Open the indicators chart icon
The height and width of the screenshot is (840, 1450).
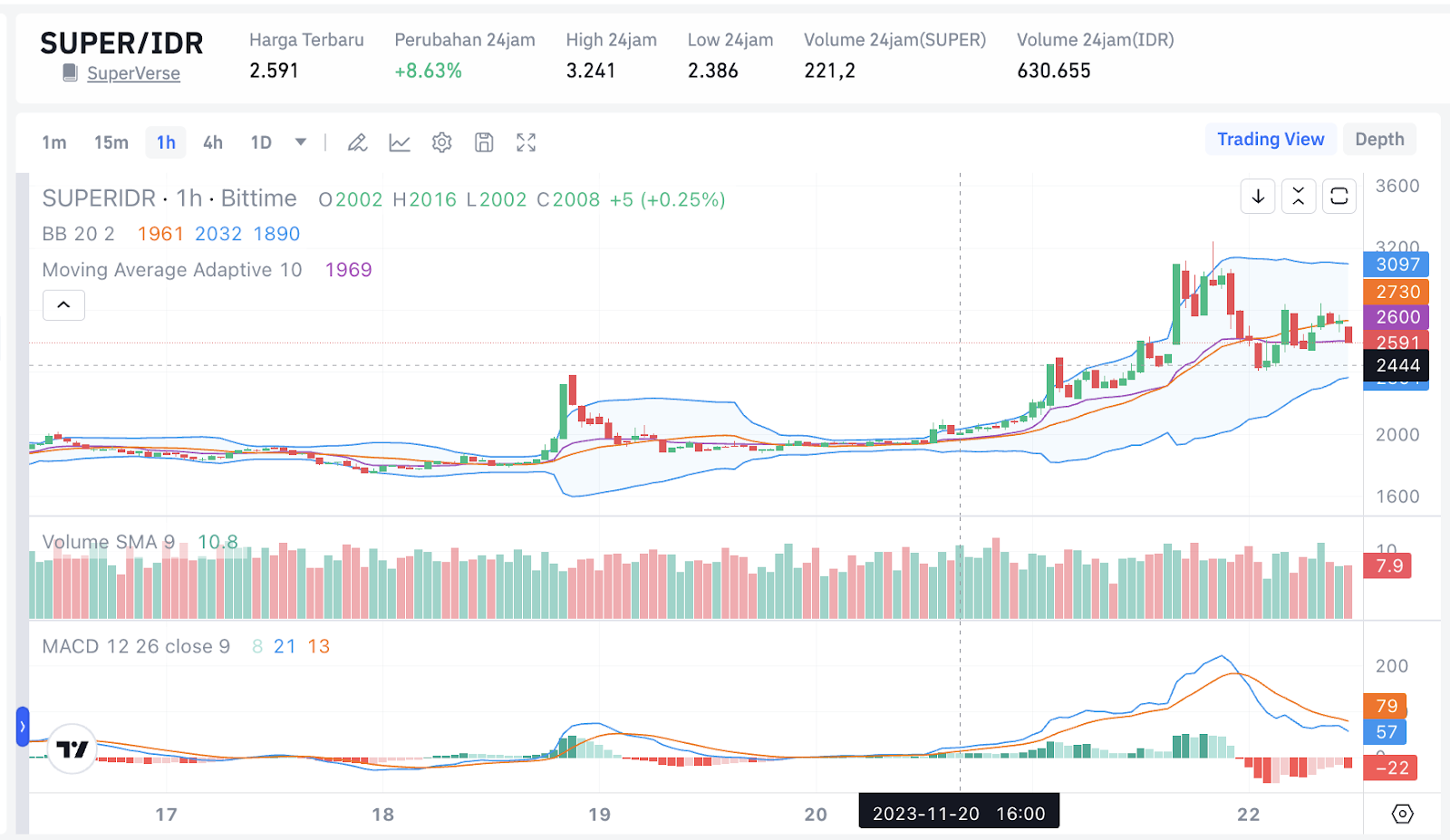(400, 142)
